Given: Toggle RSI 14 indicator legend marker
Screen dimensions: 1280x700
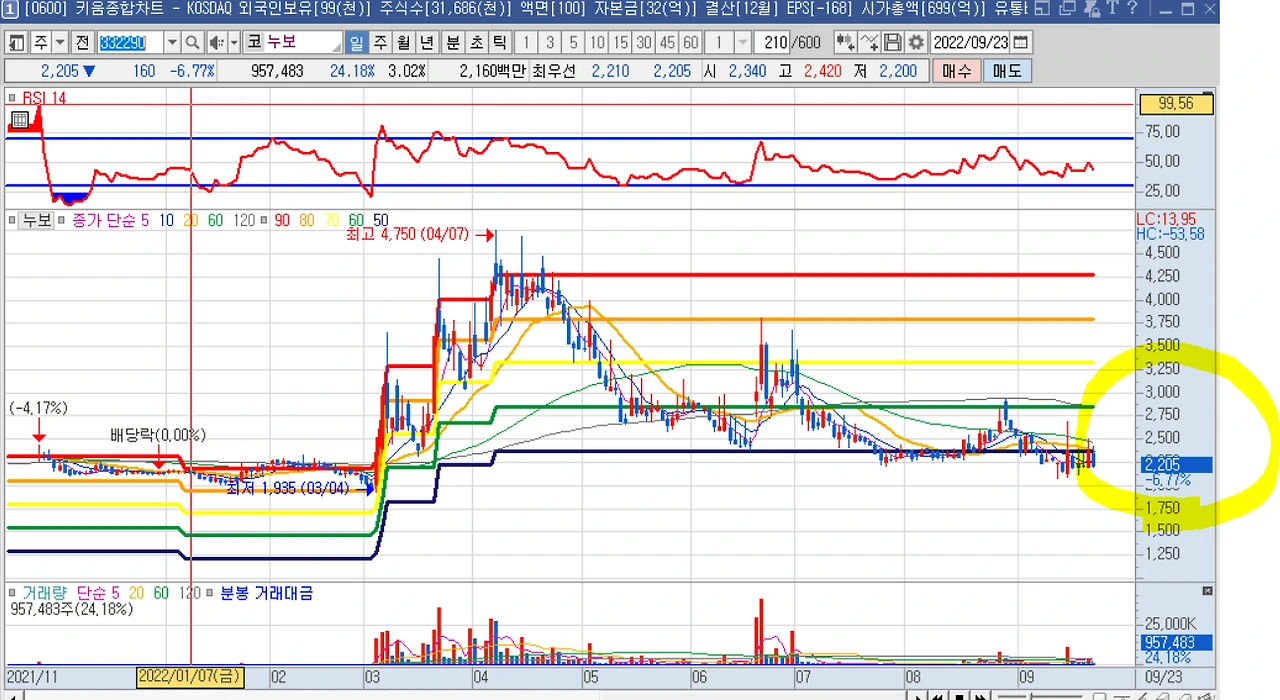Looking at the screenshot, I should [x=13, y=99].
